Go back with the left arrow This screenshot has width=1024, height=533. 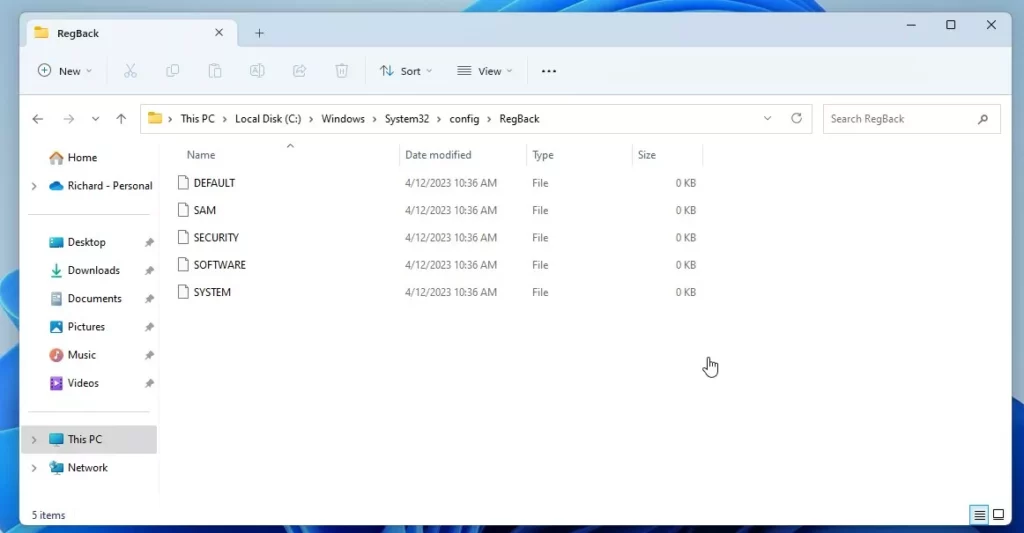tap(38, 119)
